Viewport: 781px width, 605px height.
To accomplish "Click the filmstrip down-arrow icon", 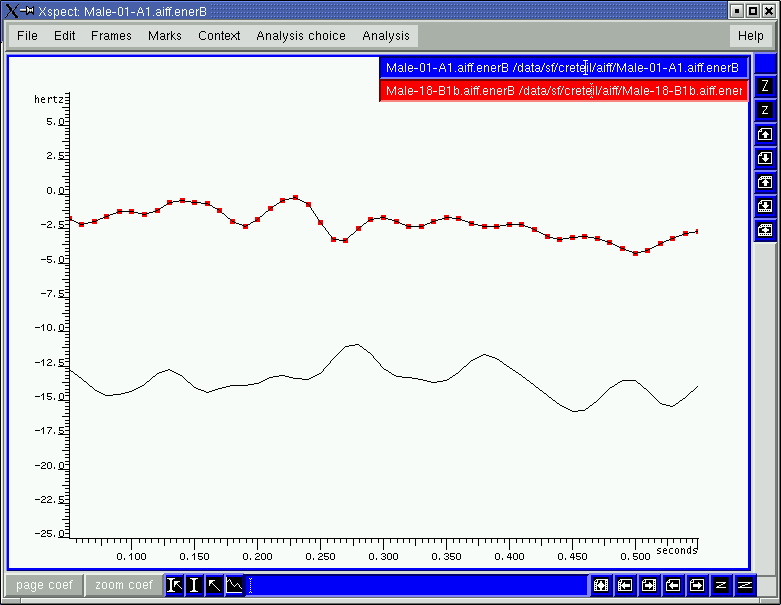I will (x=765, y=206).
